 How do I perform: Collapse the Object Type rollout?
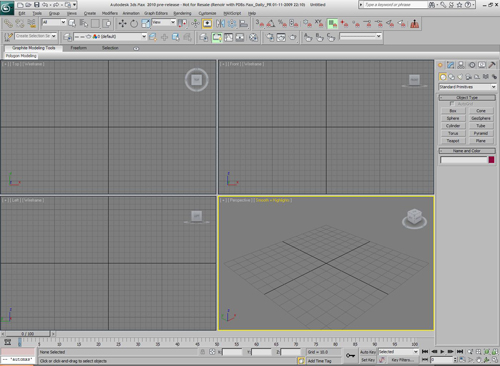[467, 98]
